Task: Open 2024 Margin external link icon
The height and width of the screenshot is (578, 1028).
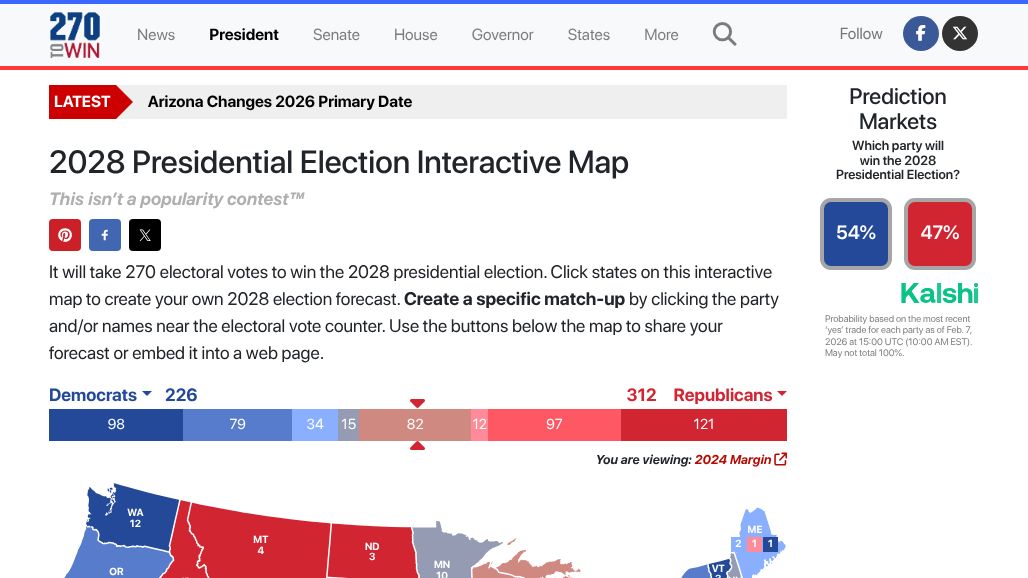Action: (x=781, y=460)
